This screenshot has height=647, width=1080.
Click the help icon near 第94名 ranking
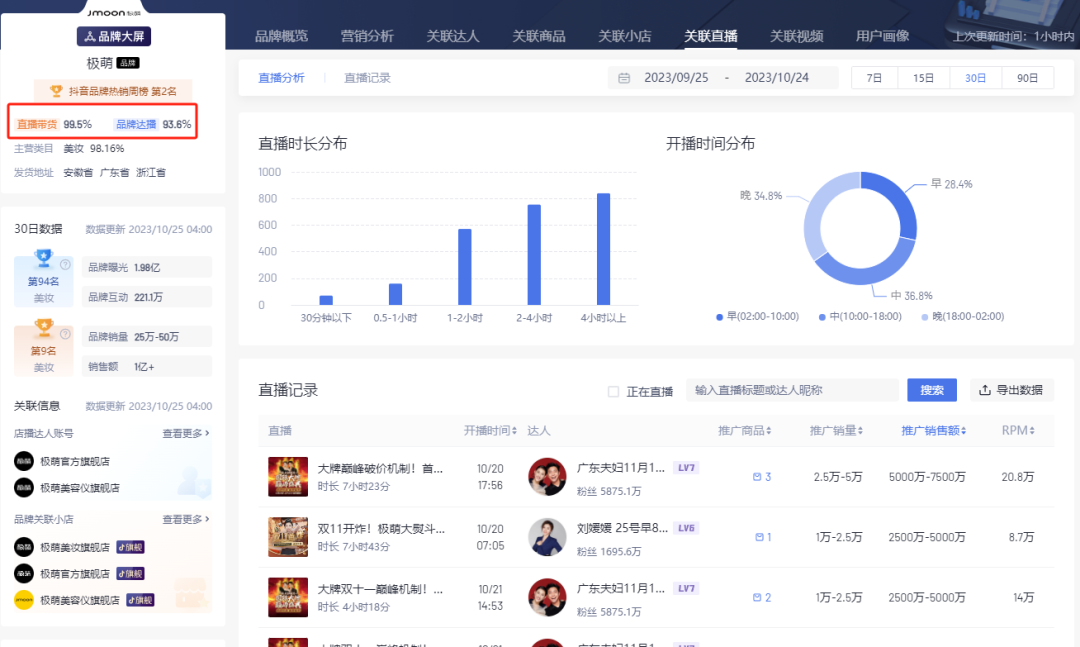65,265
